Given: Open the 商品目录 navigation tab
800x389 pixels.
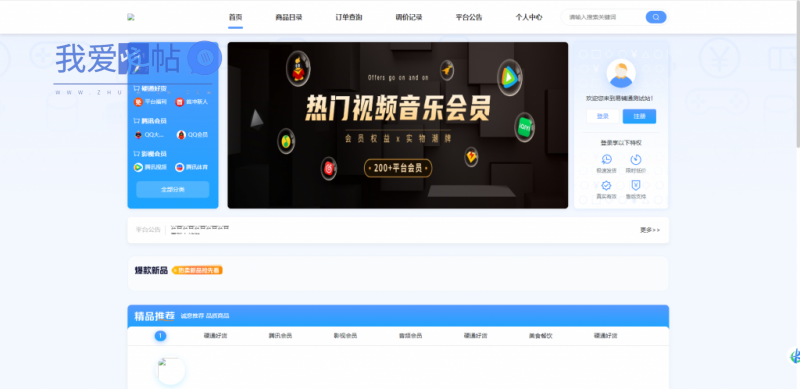Looking at the screenshot, I should [289, 17].
